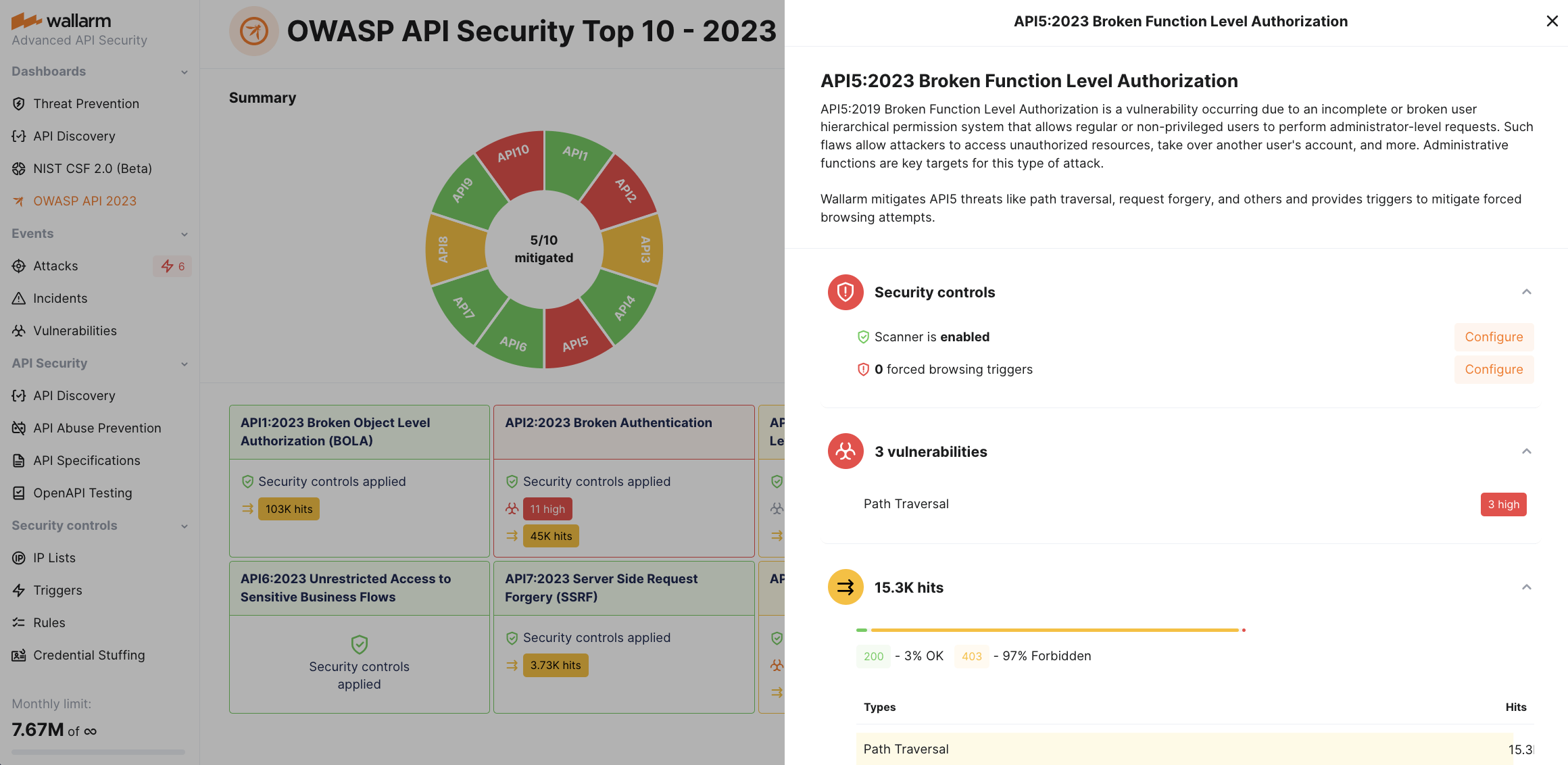Open OpenAPI Testing

point(82,493)
